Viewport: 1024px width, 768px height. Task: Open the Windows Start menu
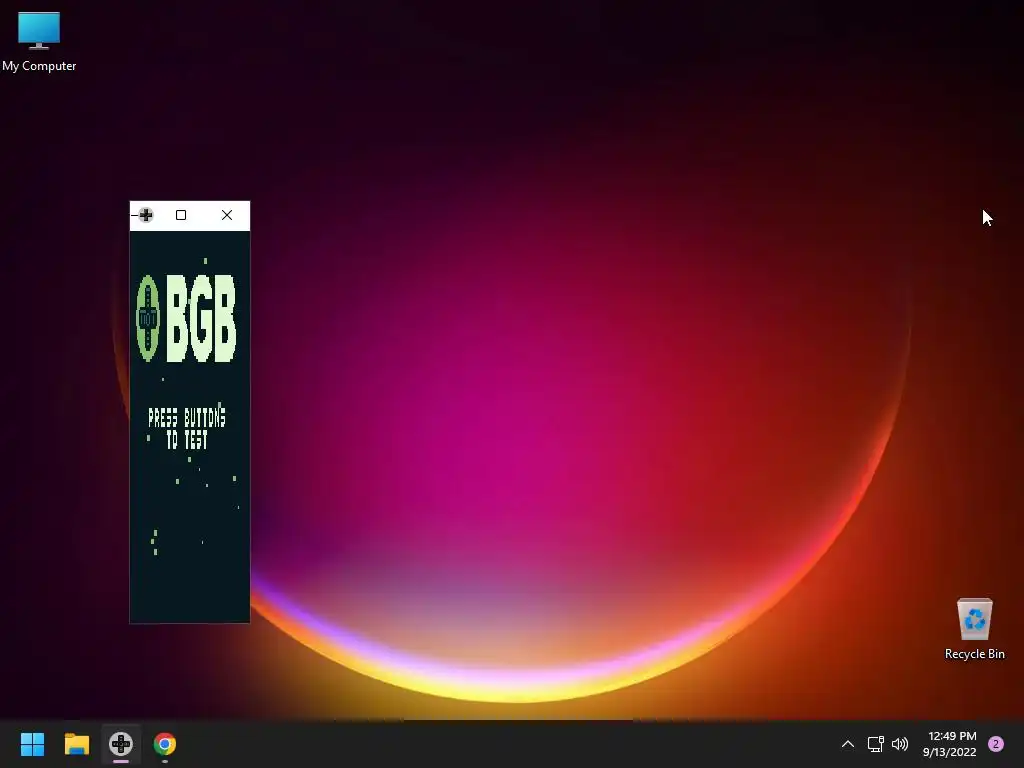[x=32, y=744]
